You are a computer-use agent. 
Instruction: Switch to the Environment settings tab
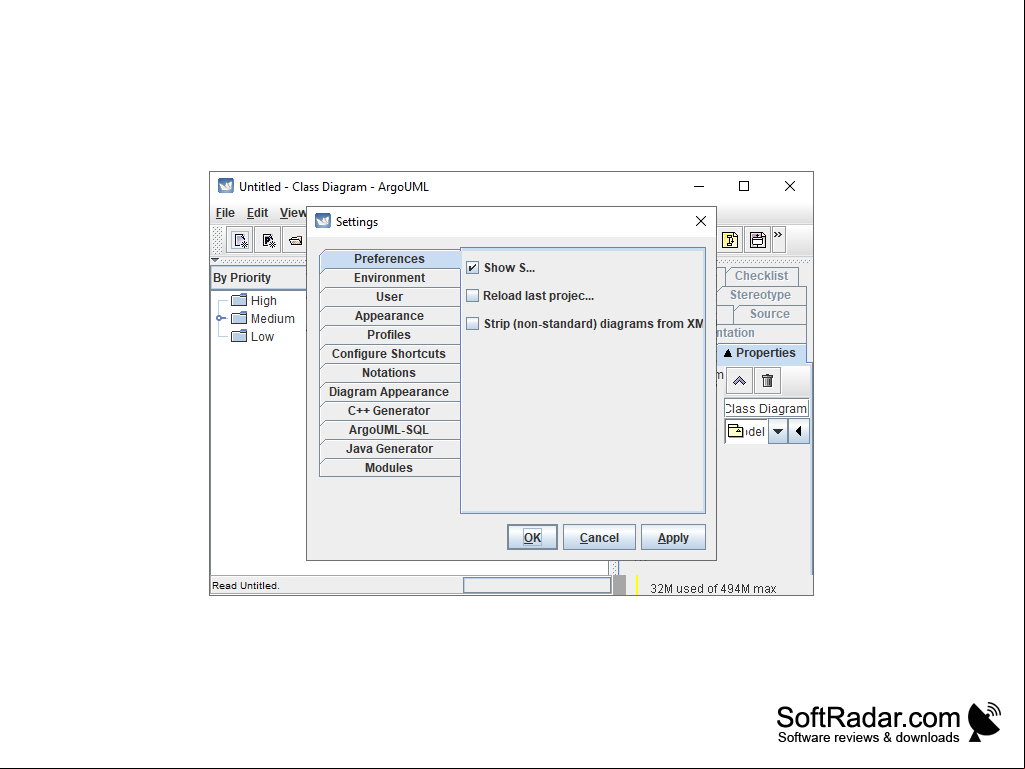[390, 278]
